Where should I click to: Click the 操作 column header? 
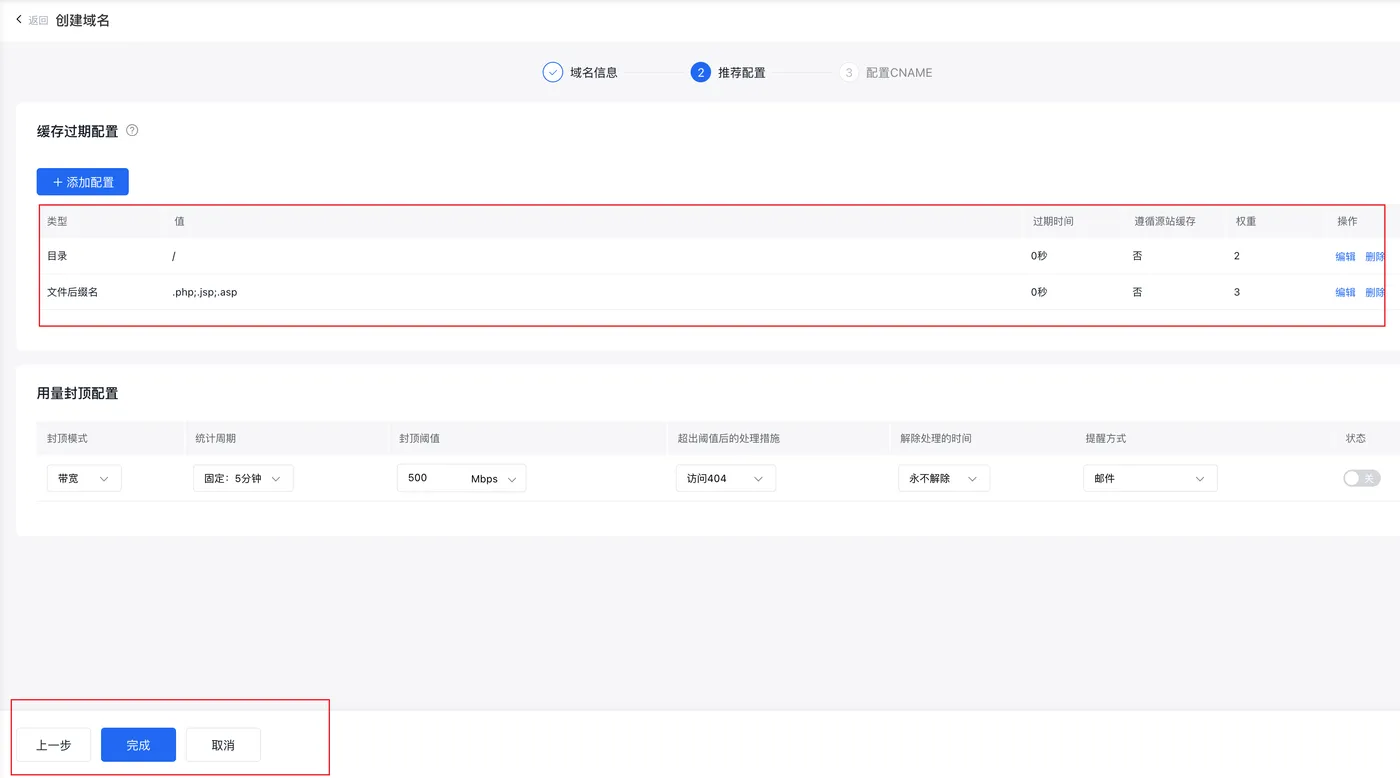pyautogui.click(x=1347, y=221)
